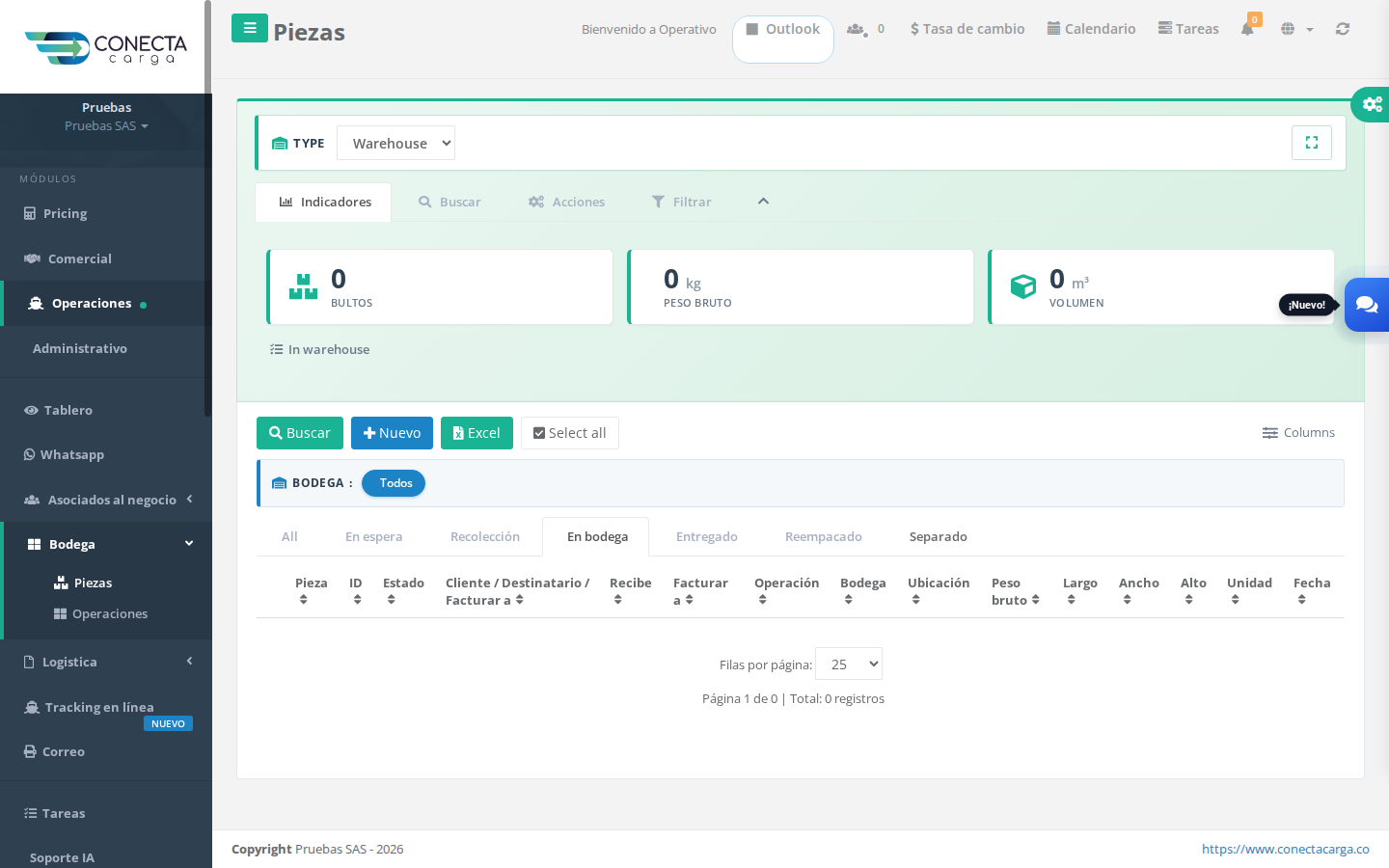Open the rows per page dropdown
Image resolution: width=1389 pixels, height=868 pixels.
tap(849, 664)
